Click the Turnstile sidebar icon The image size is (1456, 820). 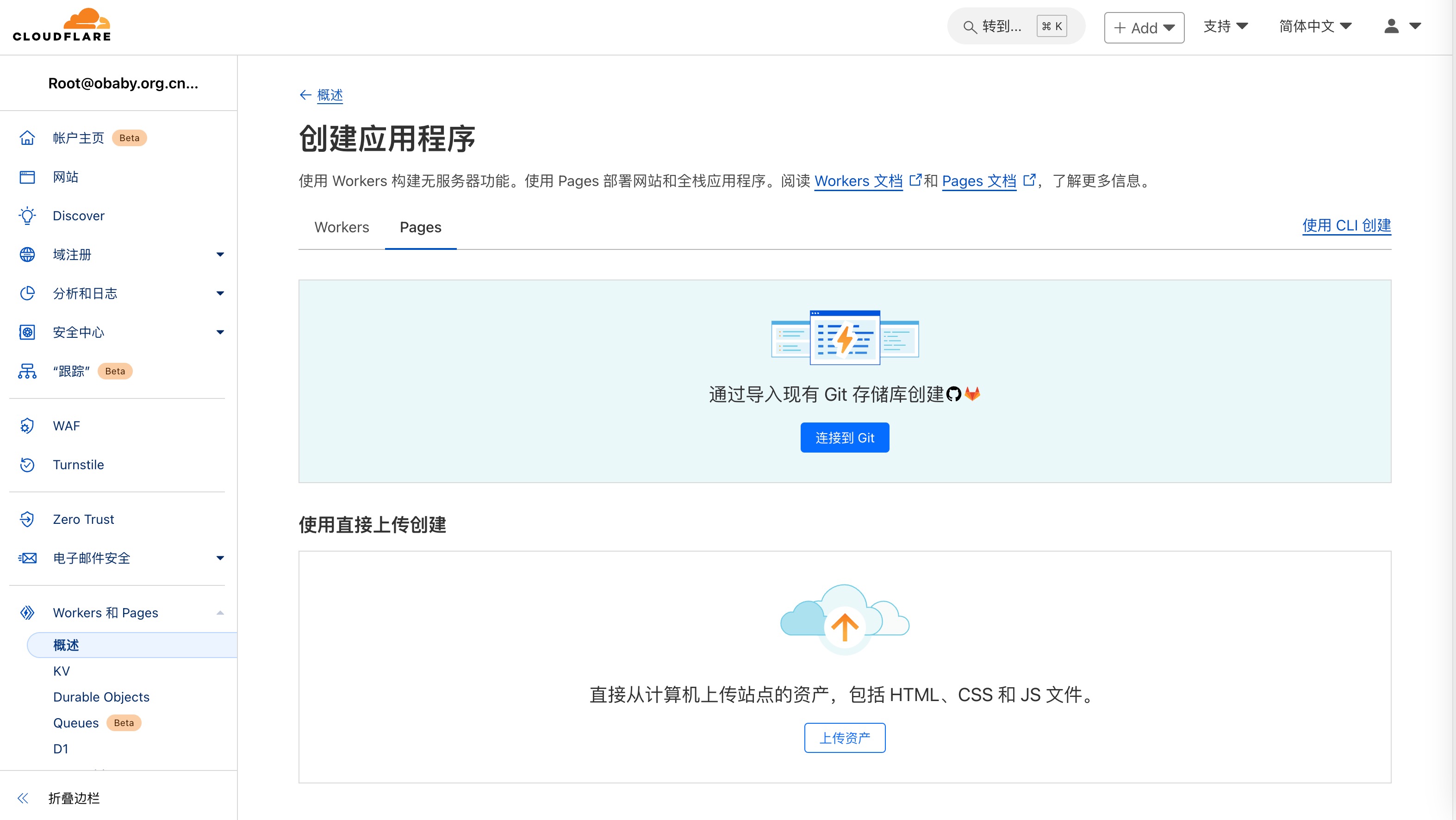27,465
